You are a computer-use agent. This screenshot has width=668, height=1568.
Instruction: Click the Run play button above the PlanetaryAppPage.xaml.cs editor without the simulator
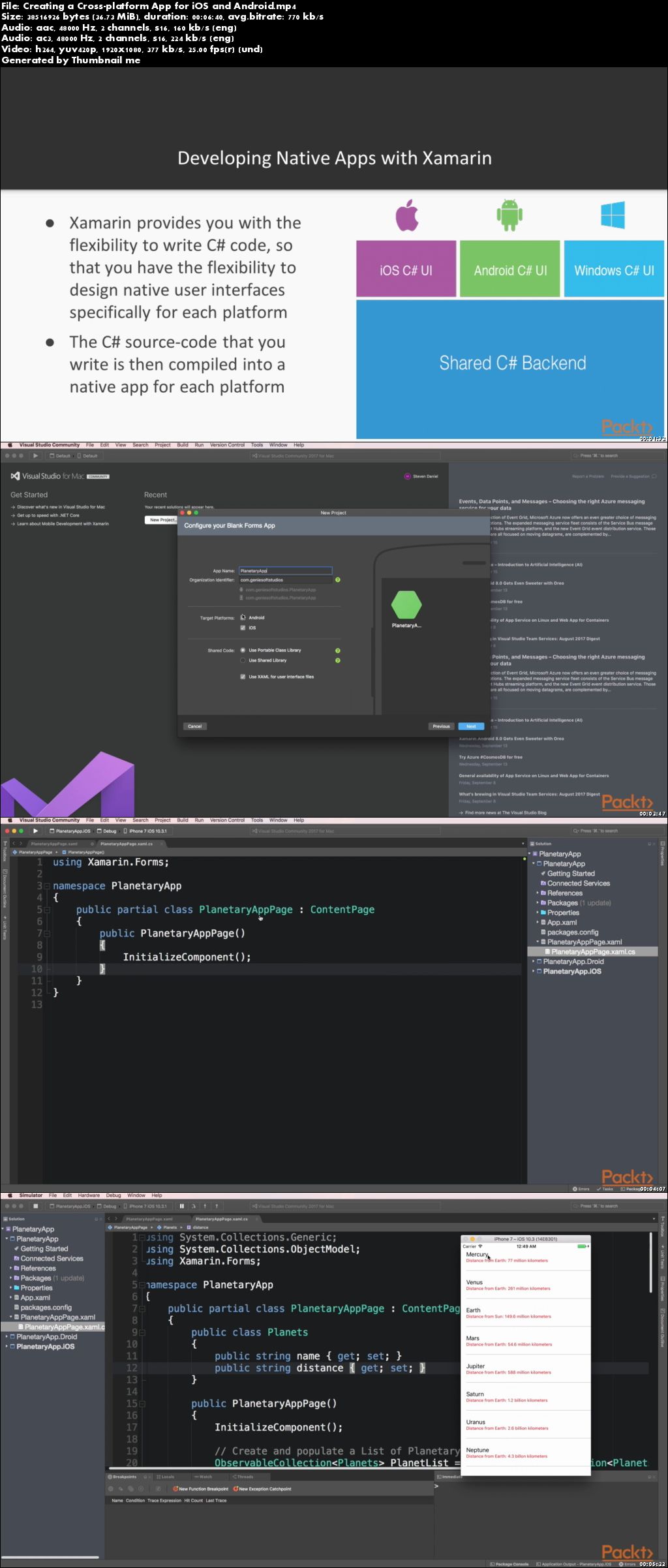(x=35, y=831)
